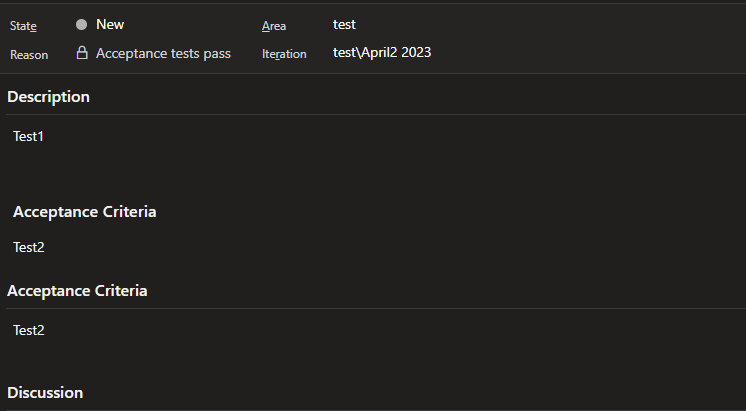
Task: Click the Reason field label
Action: (x=29, y=55)
